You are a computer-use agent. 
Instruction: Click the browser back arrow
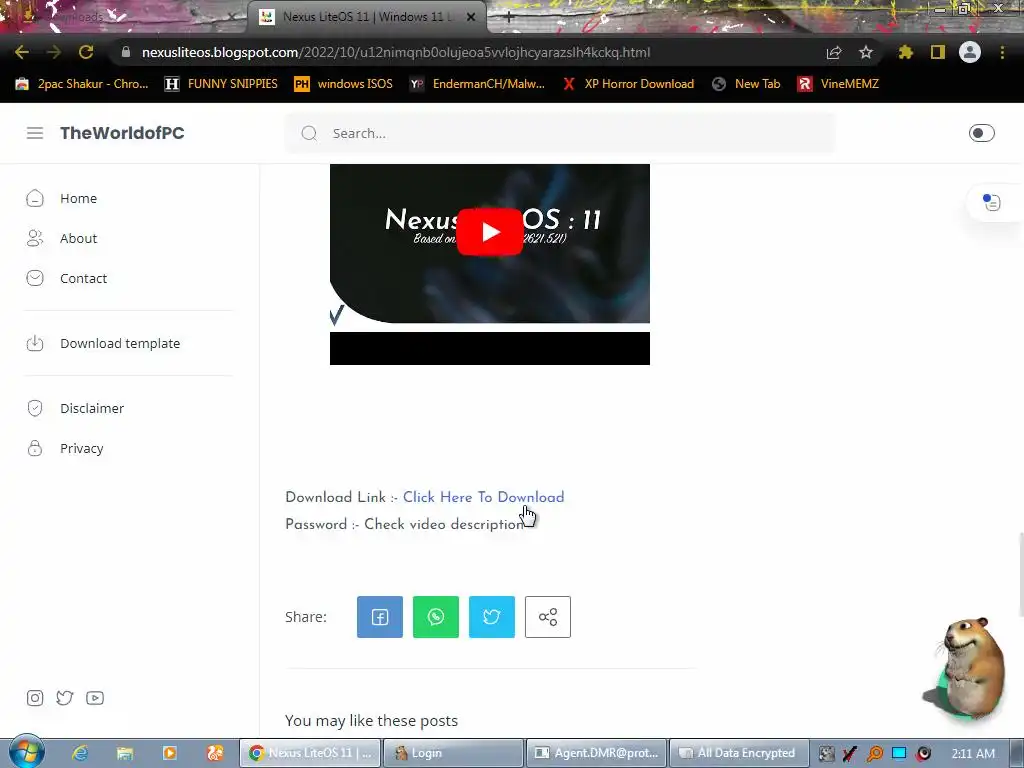[22, 52]
